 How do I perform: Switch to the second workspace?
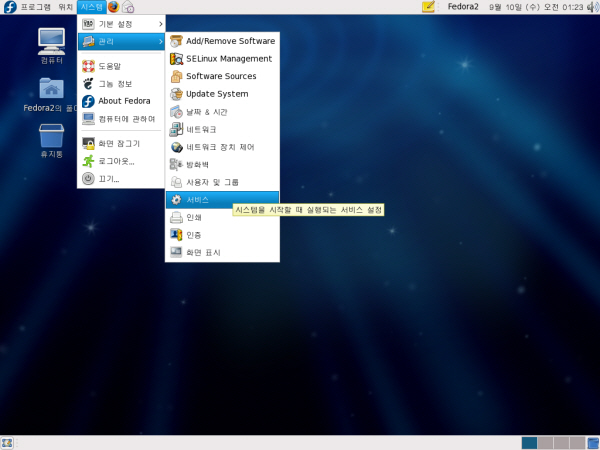pyautogui.click(x=545, y=443)
